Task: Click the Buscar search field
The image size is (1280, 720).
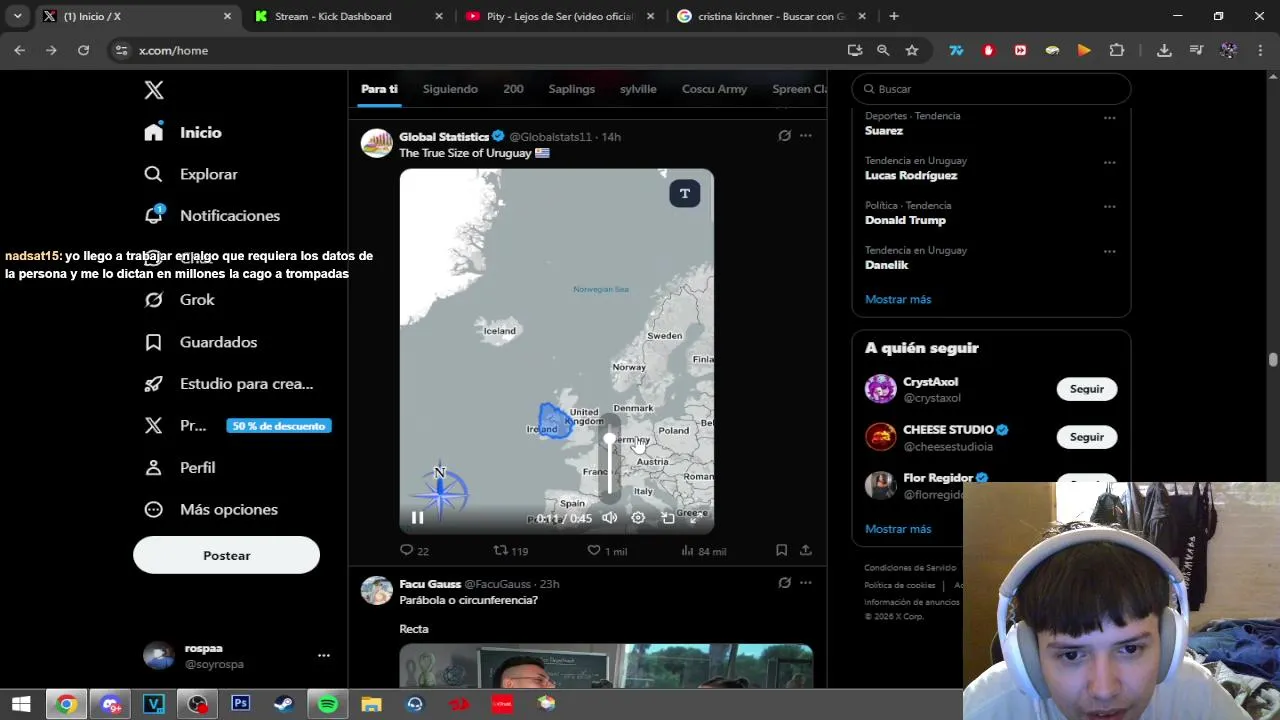Action: 991,89
